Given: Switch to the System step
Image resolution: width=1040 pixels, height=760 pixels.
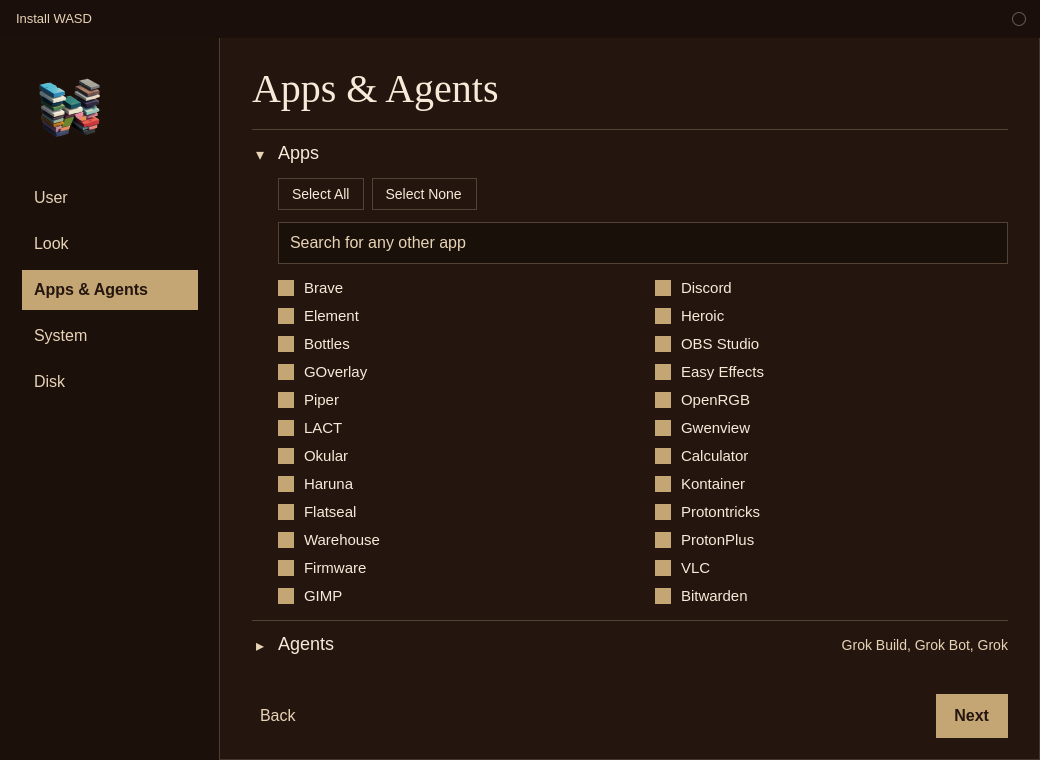Looking at the screenshot, I should coord(109,336).
